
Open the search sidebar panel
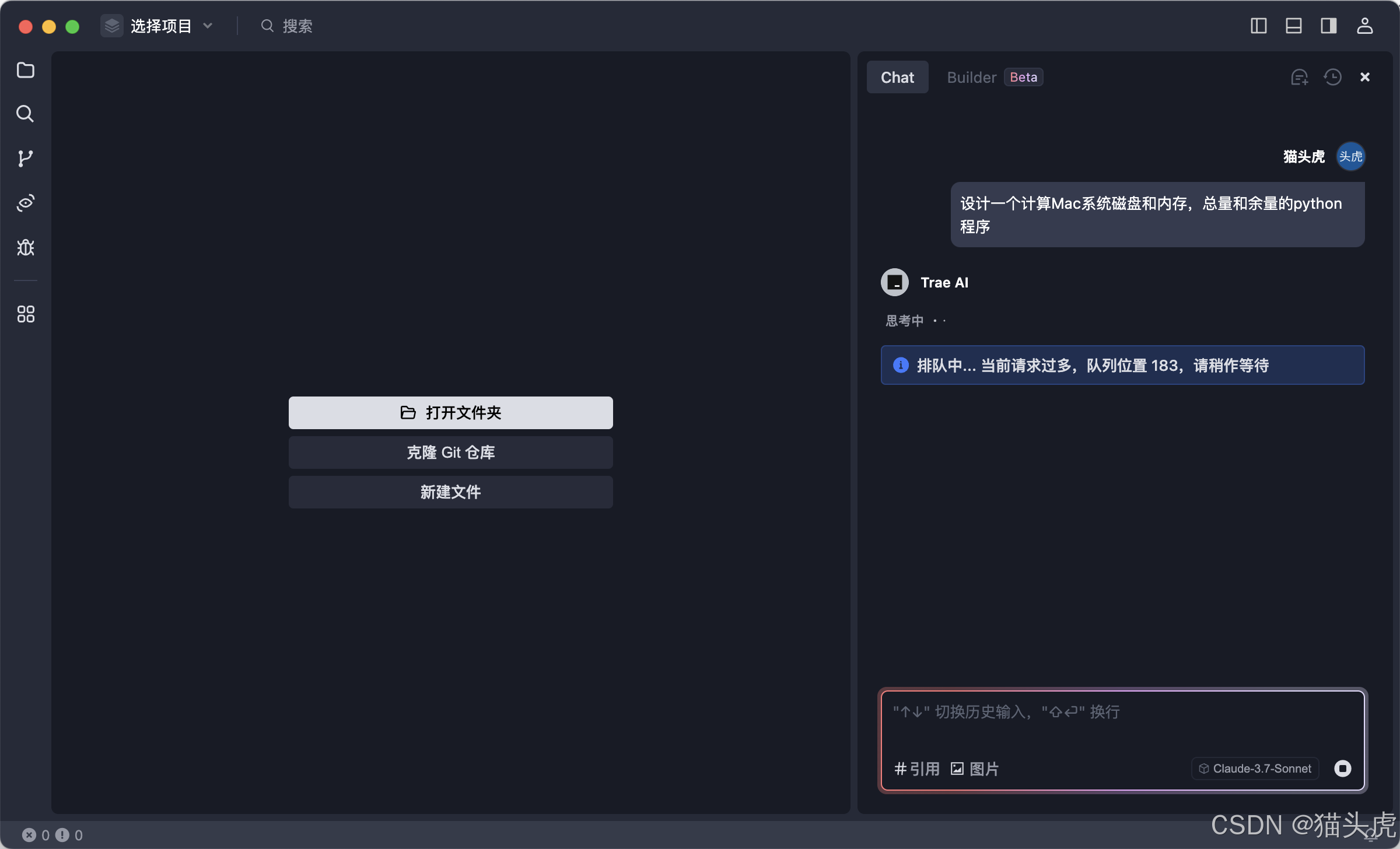pyautogui.click(x=25, y=114)
